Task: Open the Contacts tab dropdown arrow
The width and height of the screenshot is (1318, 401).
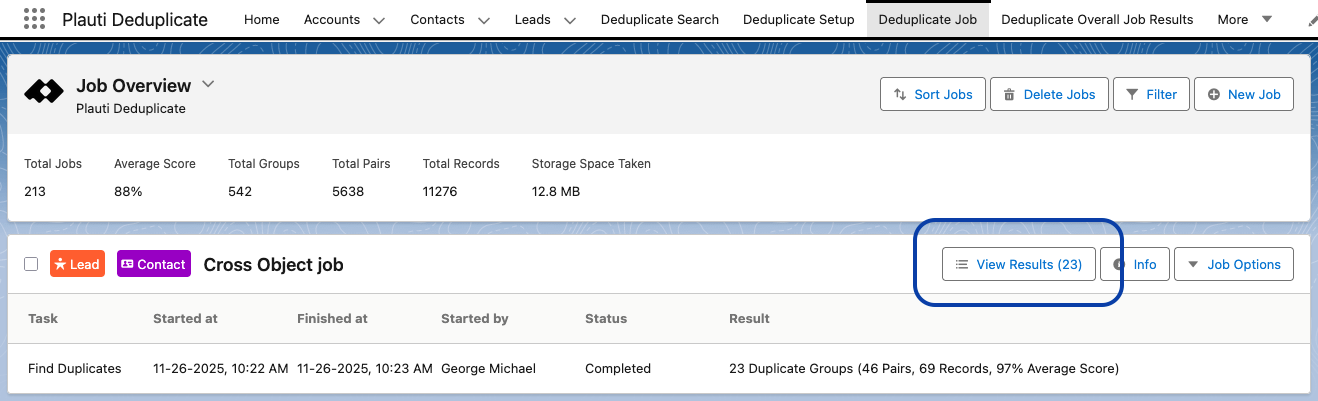Action: [x=483, y=20]
